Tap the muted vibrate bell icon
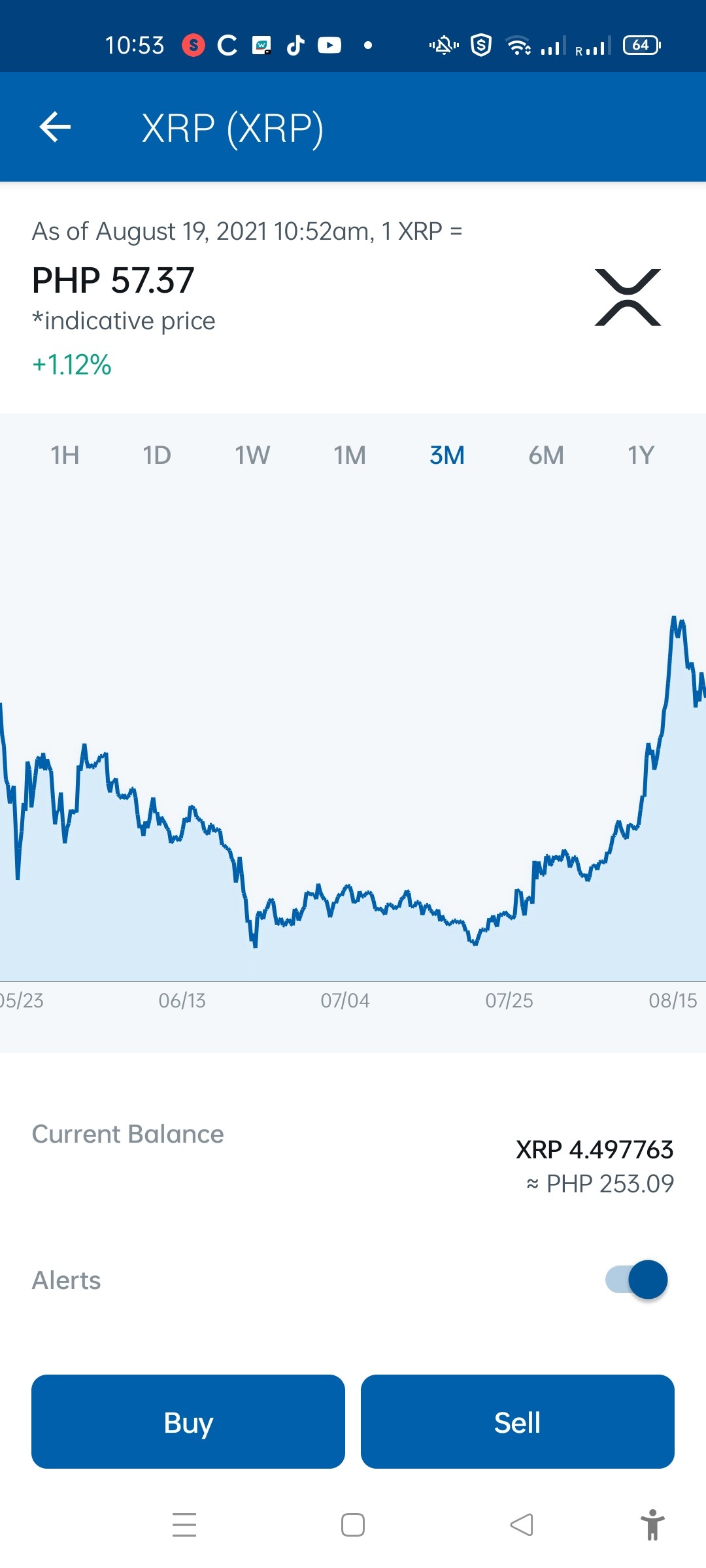The width and height of the screenshot is (706, 1568). coord(444,45)
